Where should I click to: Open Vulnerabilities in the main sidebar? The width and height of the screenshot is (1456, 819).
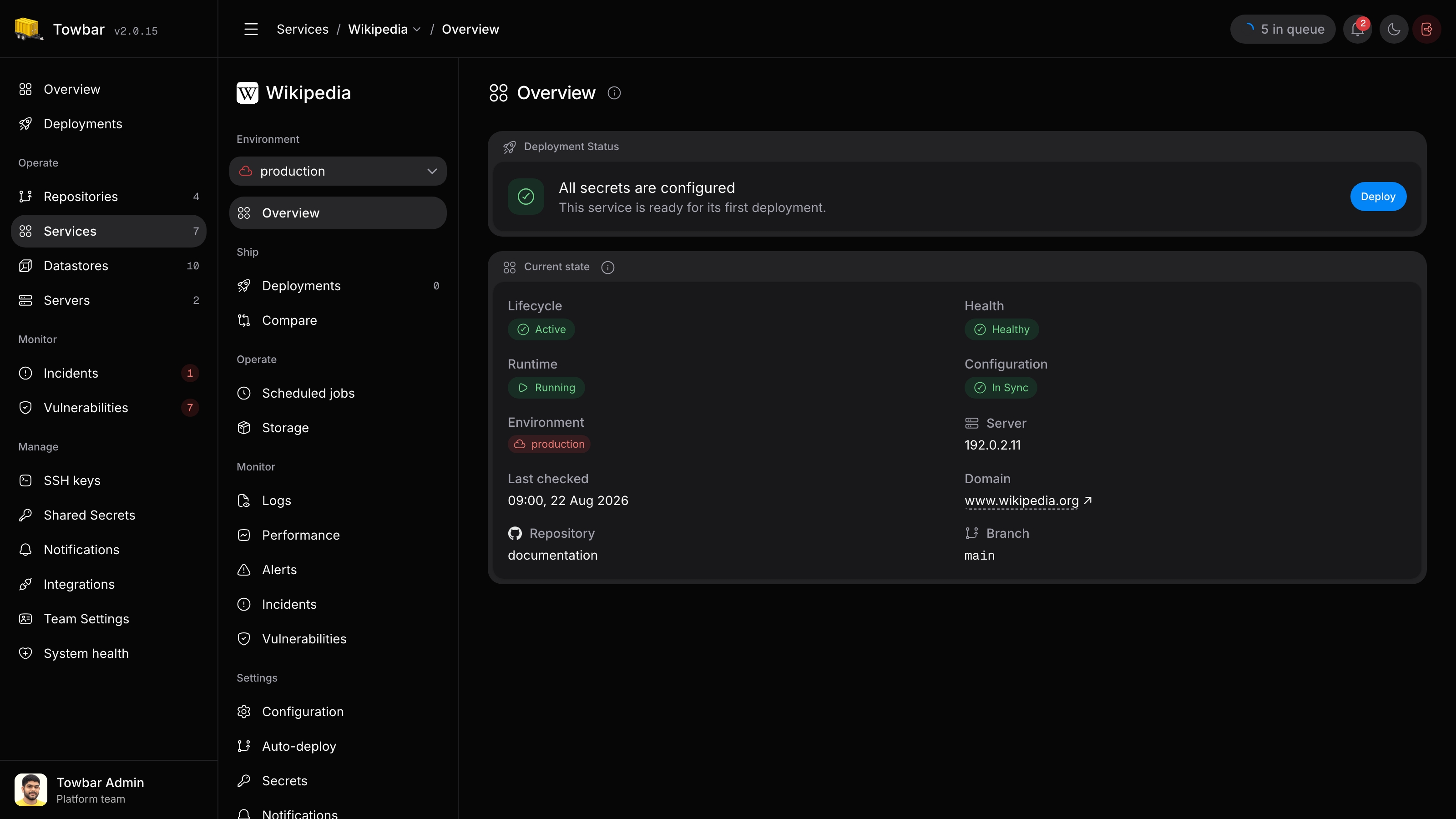109,408
